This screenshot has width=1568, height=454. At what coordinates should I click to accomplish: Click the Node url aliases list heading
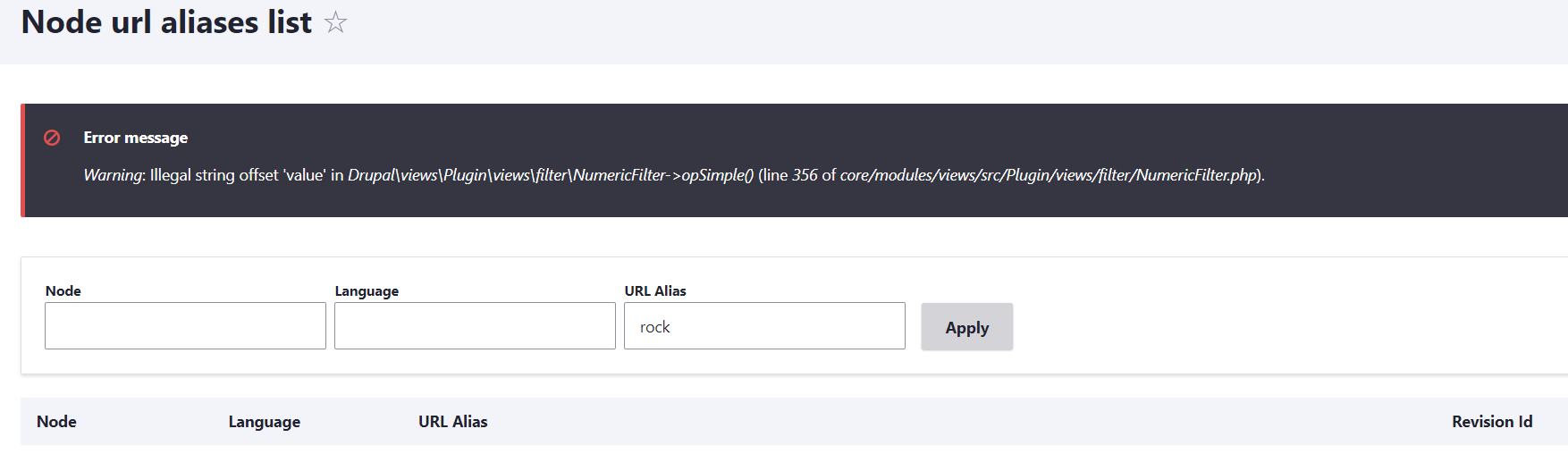pyautogui.click(x=166, y=22)
